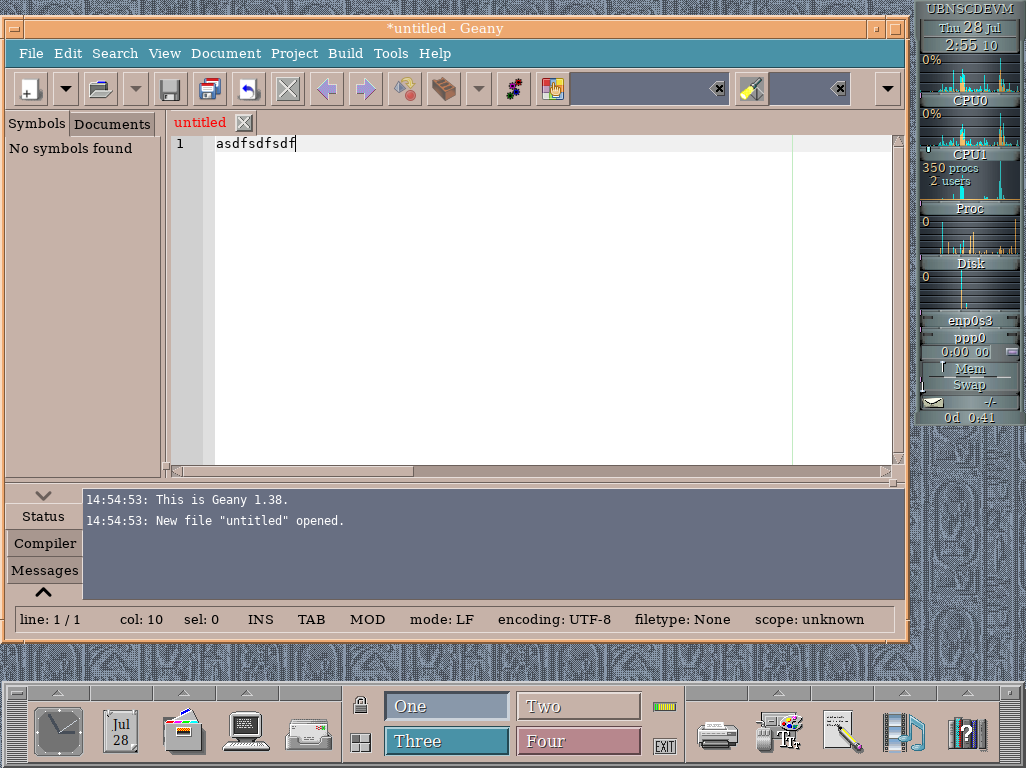Close the current file via the toolbar
The height and width of the screenshot is (768, 1026).
(x=287, y=89)
